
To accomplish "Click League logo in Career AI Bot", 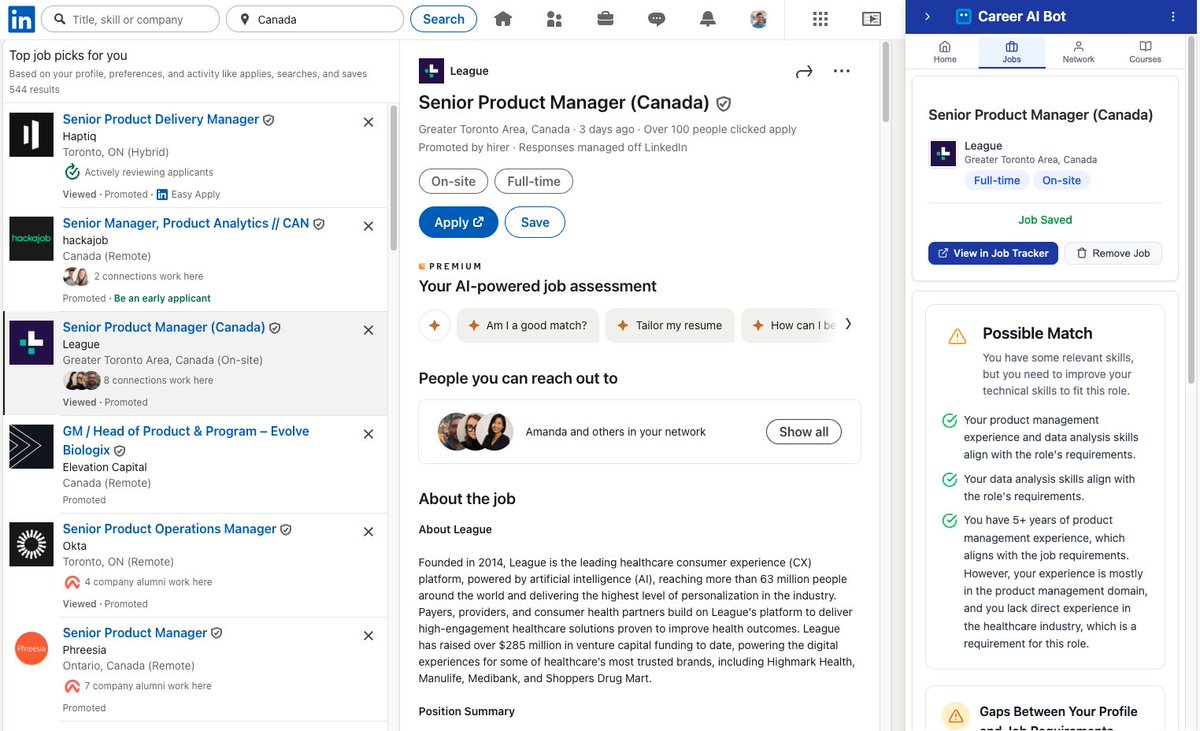I will click(x=943, y=153).
